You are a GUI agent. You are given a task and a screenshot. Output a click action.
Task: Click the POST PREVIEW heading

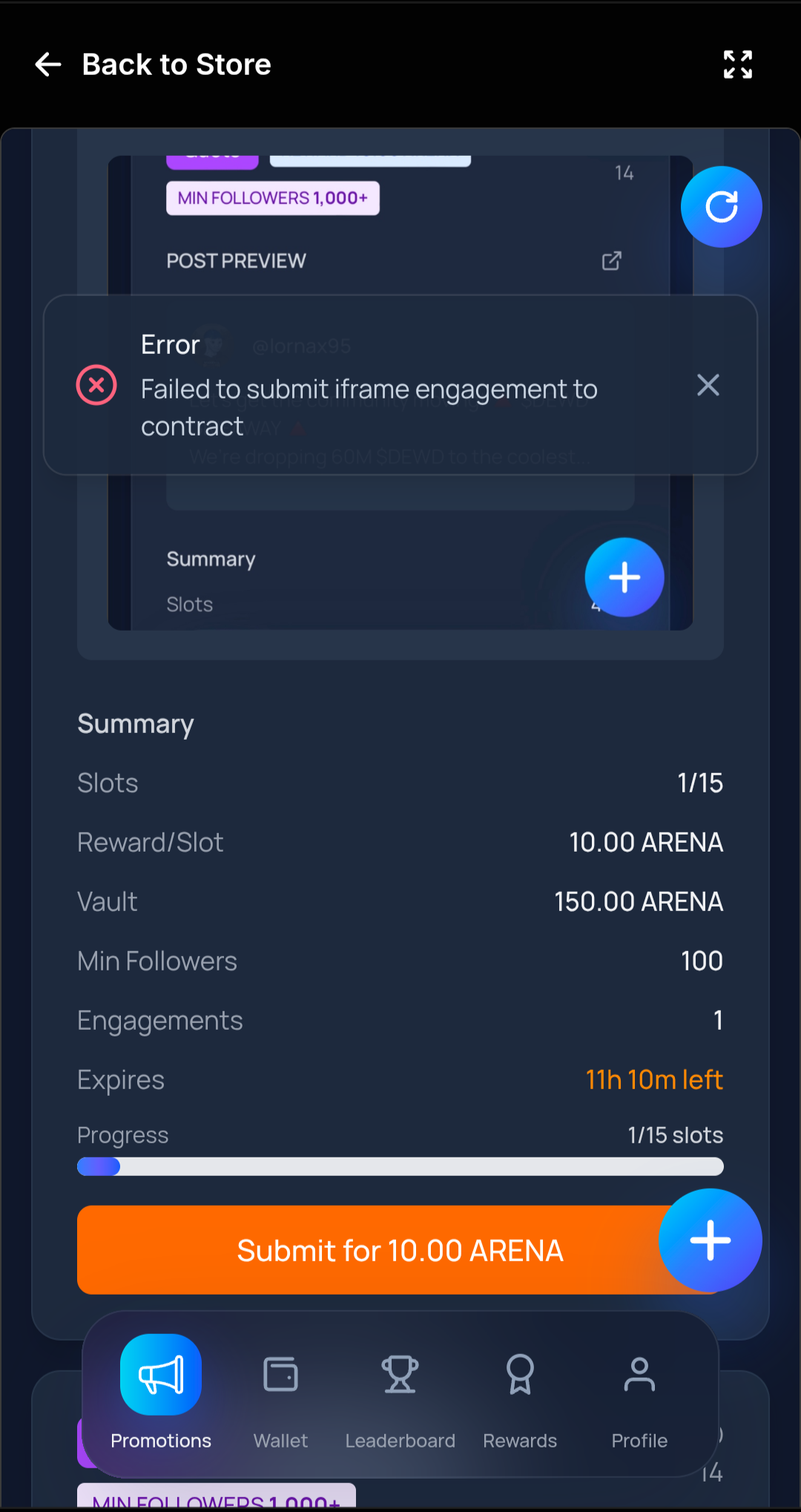click(236, 261)
